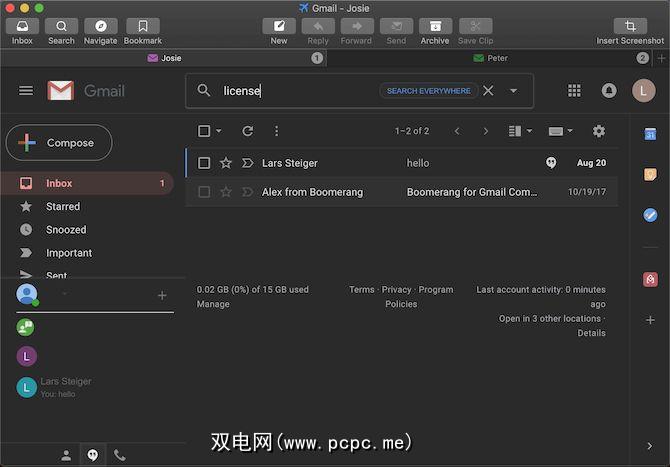The image size is (670, 467).
Task: Click the Compose button
Action: click(x=59, y=143)
